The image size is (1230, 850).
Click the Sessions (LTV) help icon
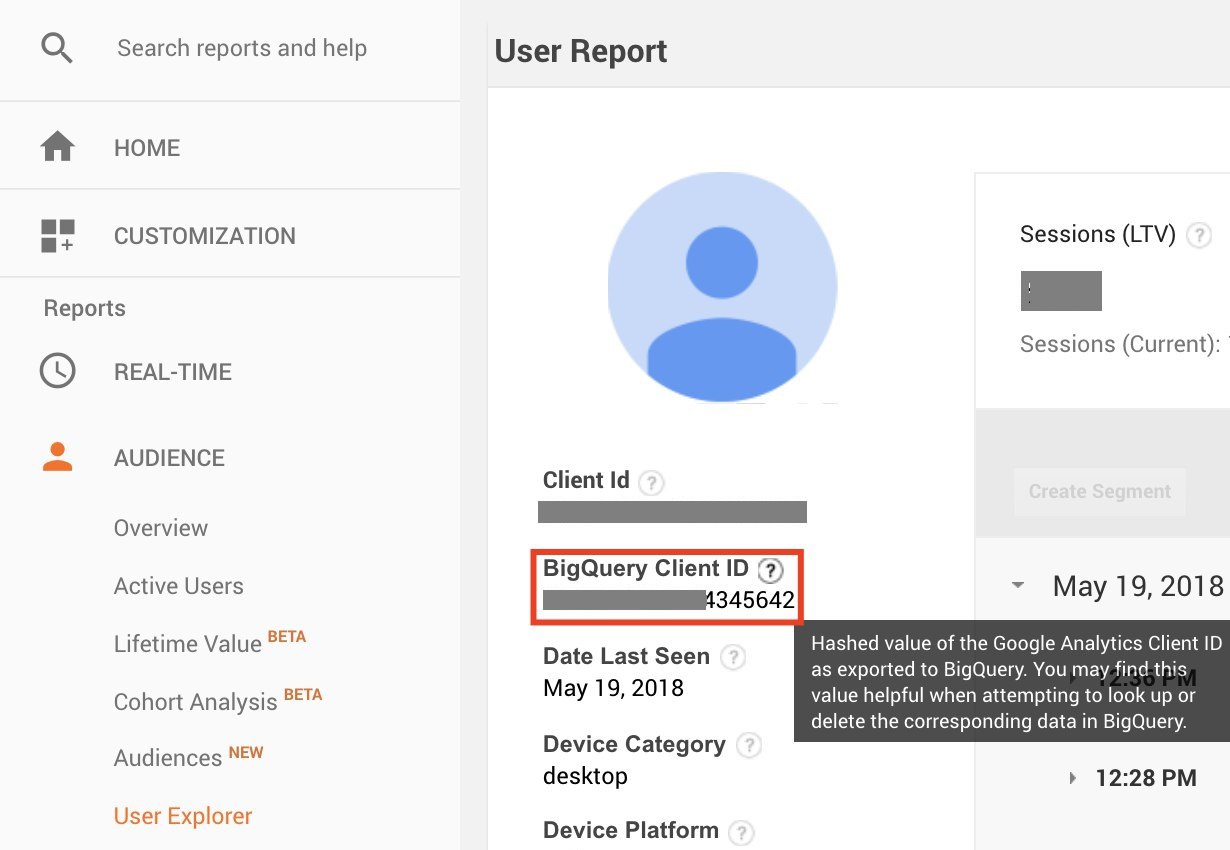click(1198, 236)
